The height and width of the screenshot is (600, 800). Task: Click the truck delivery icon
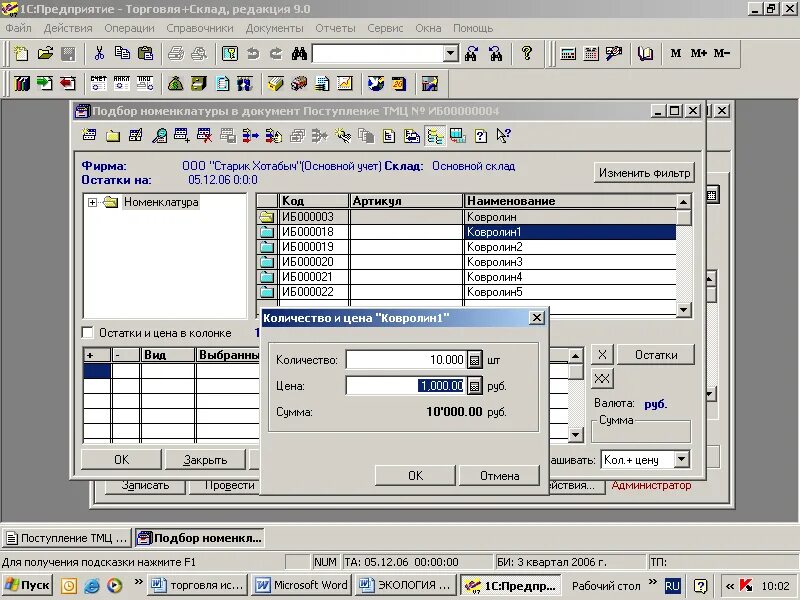(x=299, y=83)
